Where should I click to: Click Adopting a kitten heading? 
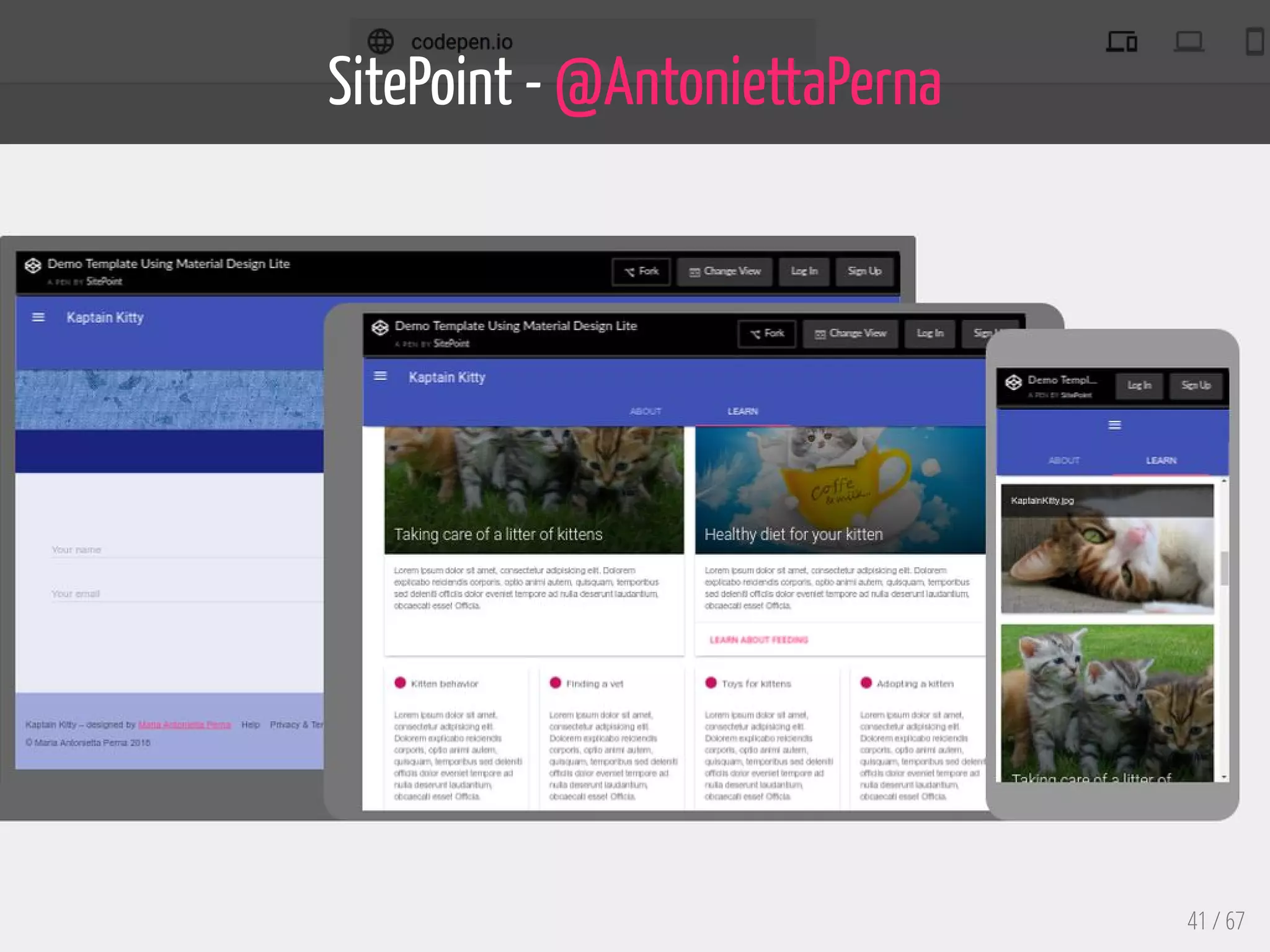point(915,684)
